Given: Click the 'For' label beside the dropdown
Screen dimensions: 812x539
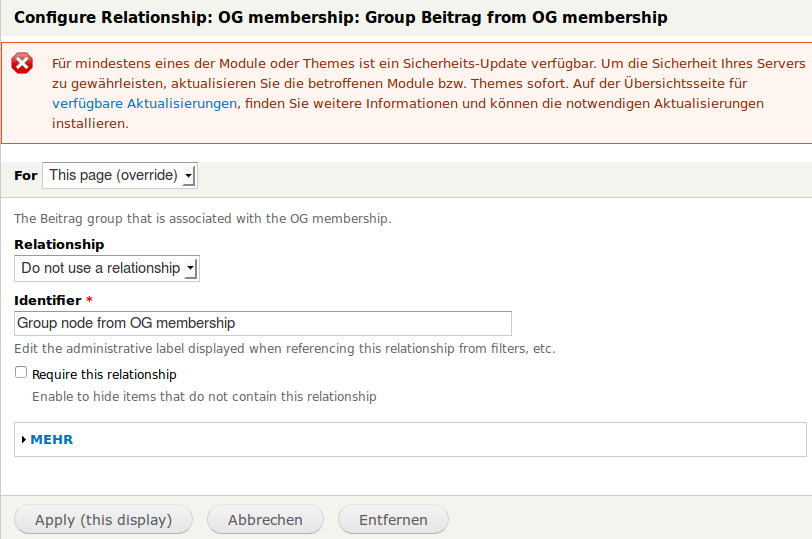Looking at the screenshot, I should 26,176.
